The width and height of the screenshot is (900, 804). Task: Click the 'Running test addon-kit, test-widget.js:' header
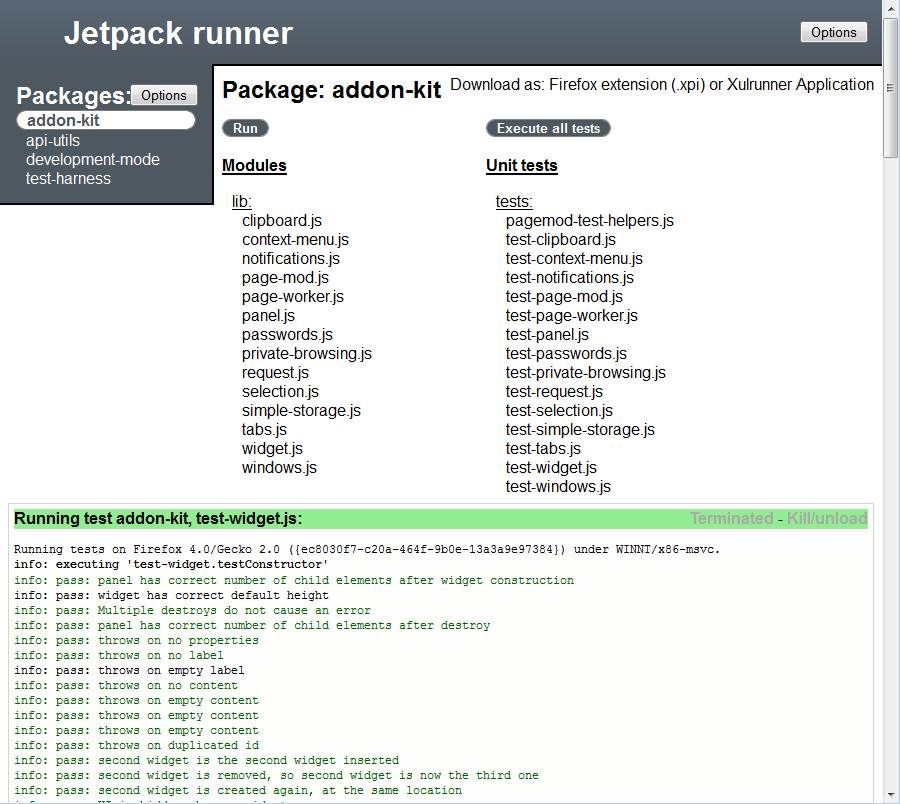pos(158,518)
